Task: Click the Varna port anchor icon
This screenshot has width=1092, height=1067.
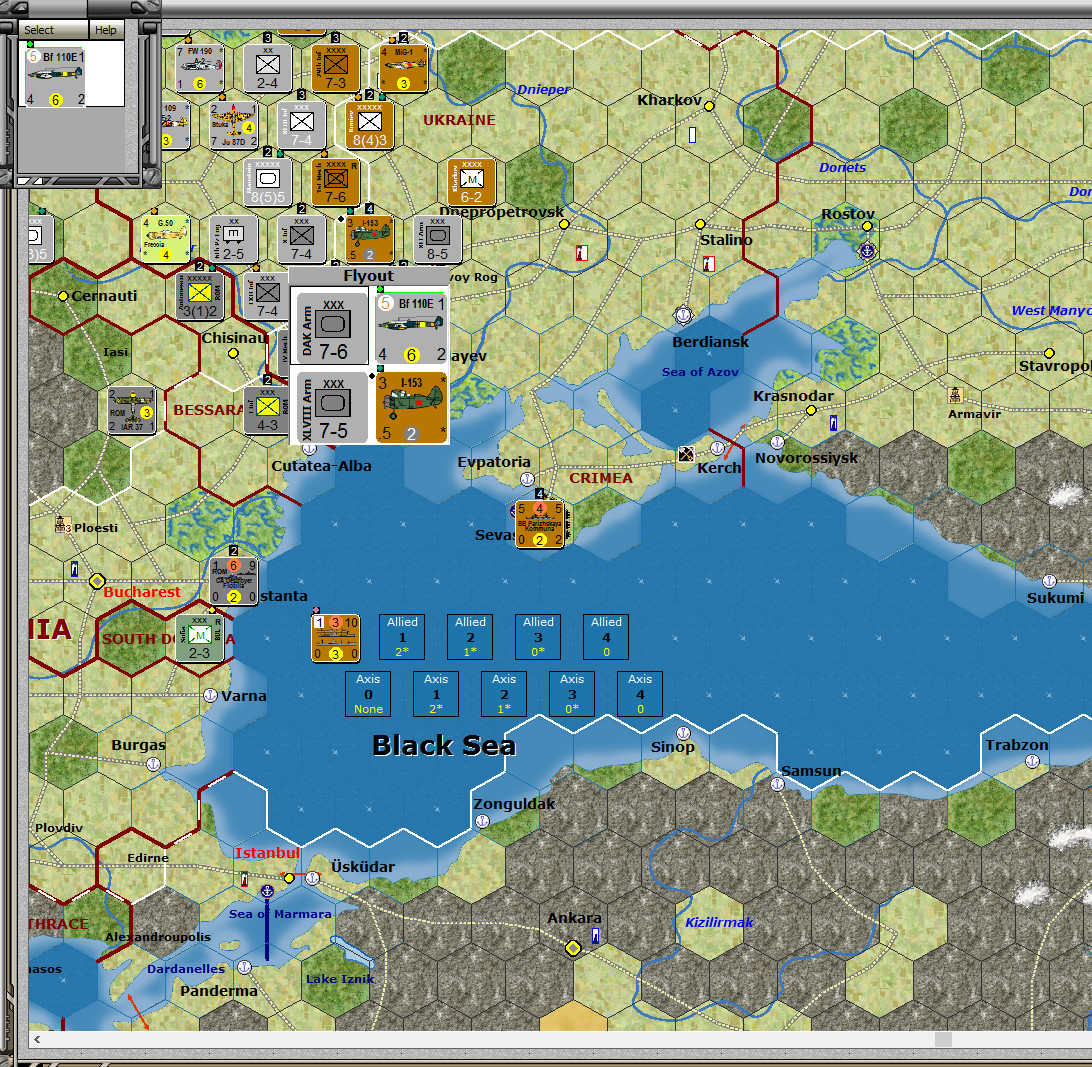Action: (x=210, y=695)
